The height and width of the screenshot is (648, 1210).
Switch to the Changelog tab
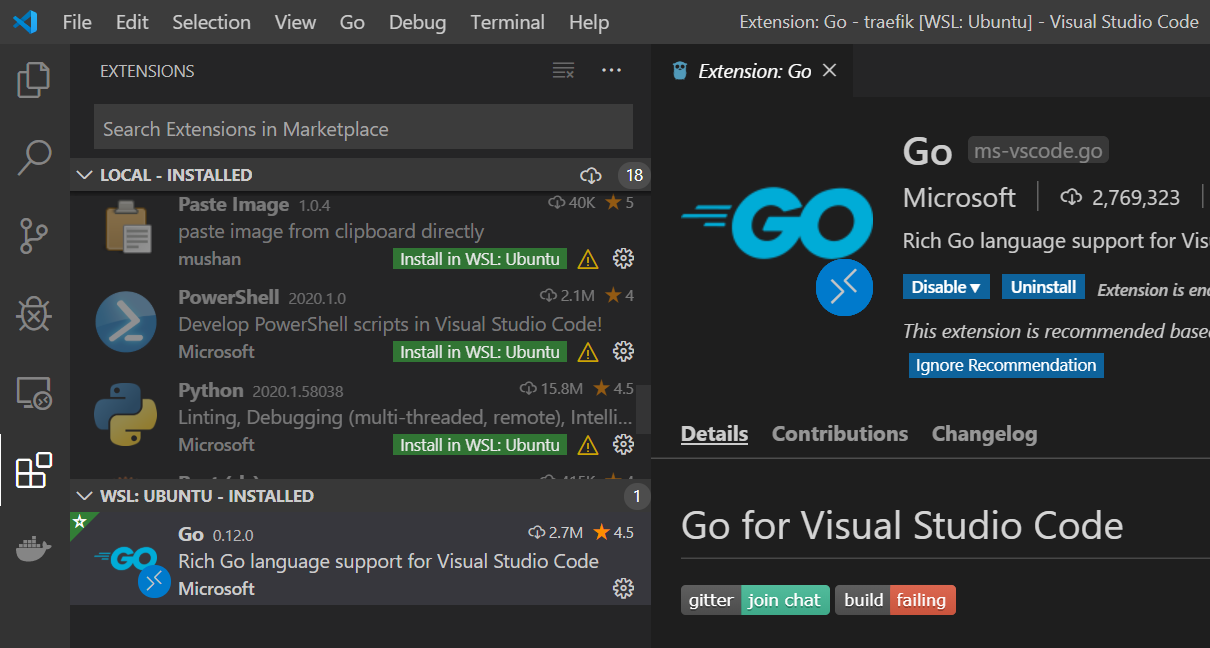click(x=984, y=434)
